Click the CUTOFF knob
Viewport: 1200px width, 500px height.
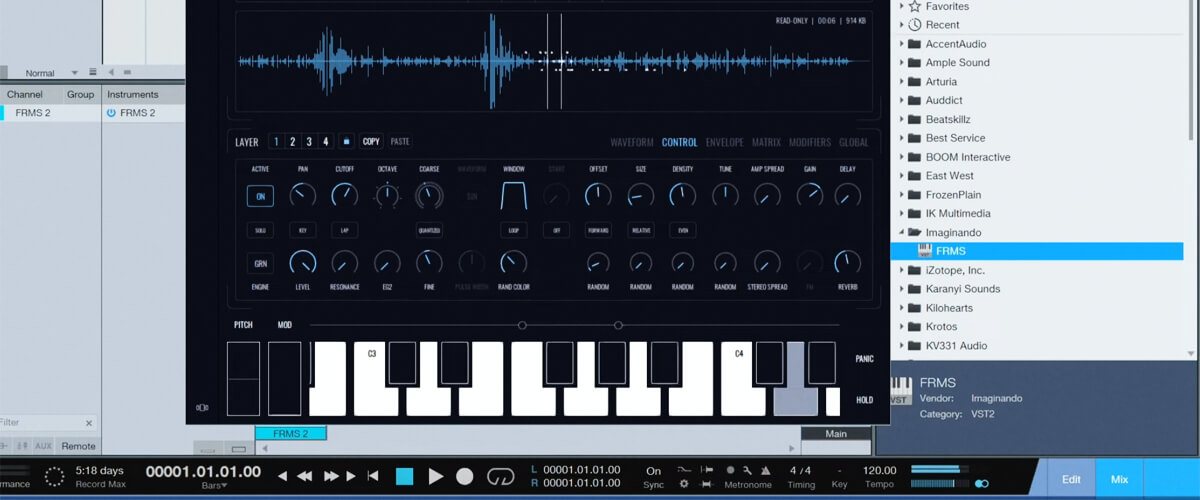coord(344,195)
